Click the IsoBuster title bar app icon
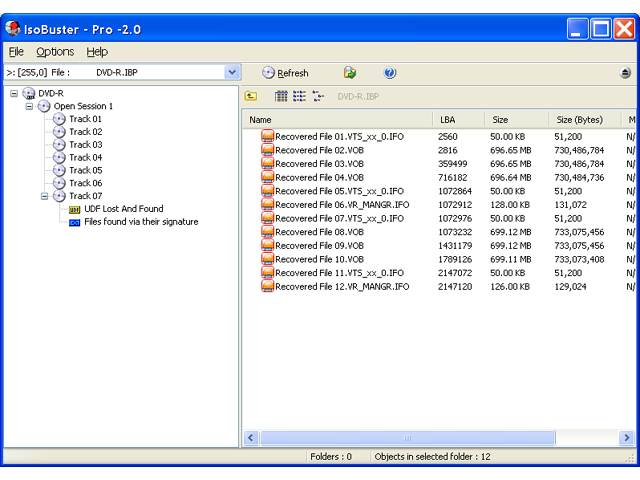 (13, 29)
